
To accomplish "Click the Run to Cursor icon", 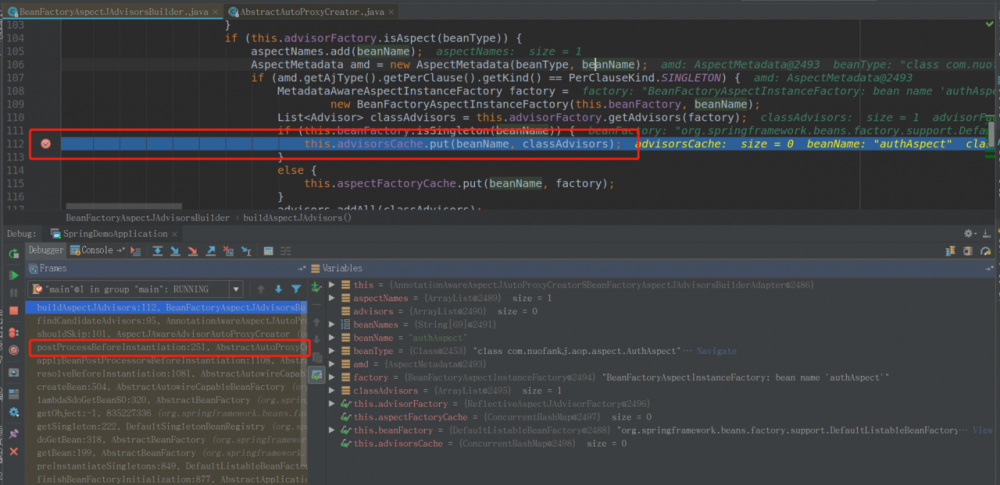I will click(246, 251).
